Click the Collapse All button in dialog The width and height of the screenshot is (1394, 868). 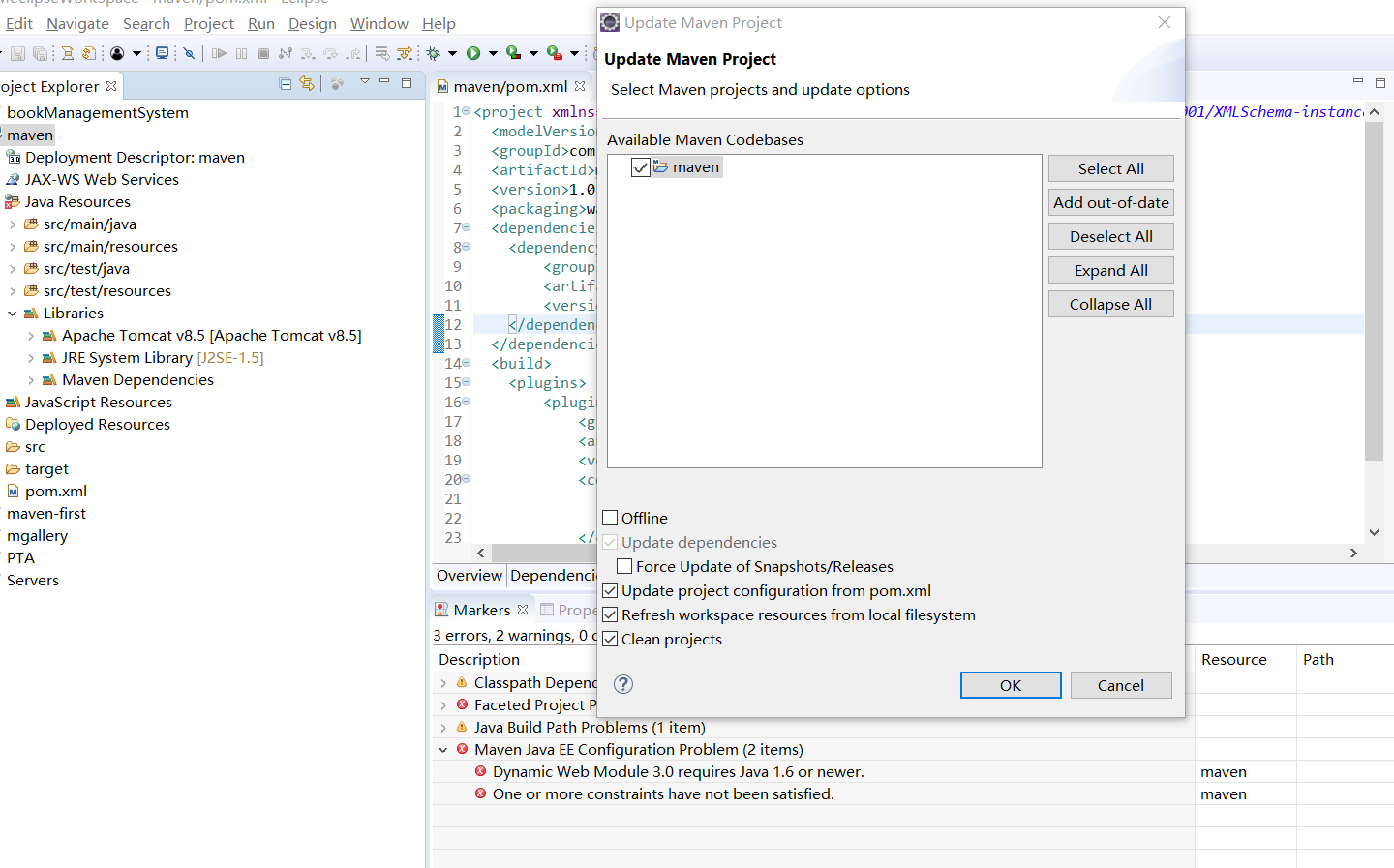coord(1111,304)
